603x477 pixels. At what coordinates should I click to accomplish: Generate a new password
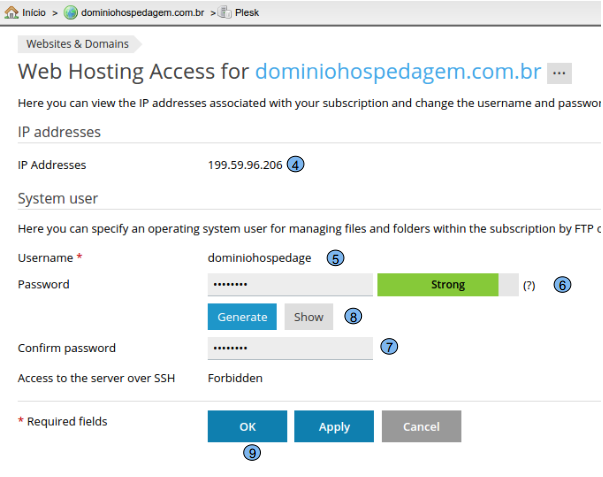point(242,317)
